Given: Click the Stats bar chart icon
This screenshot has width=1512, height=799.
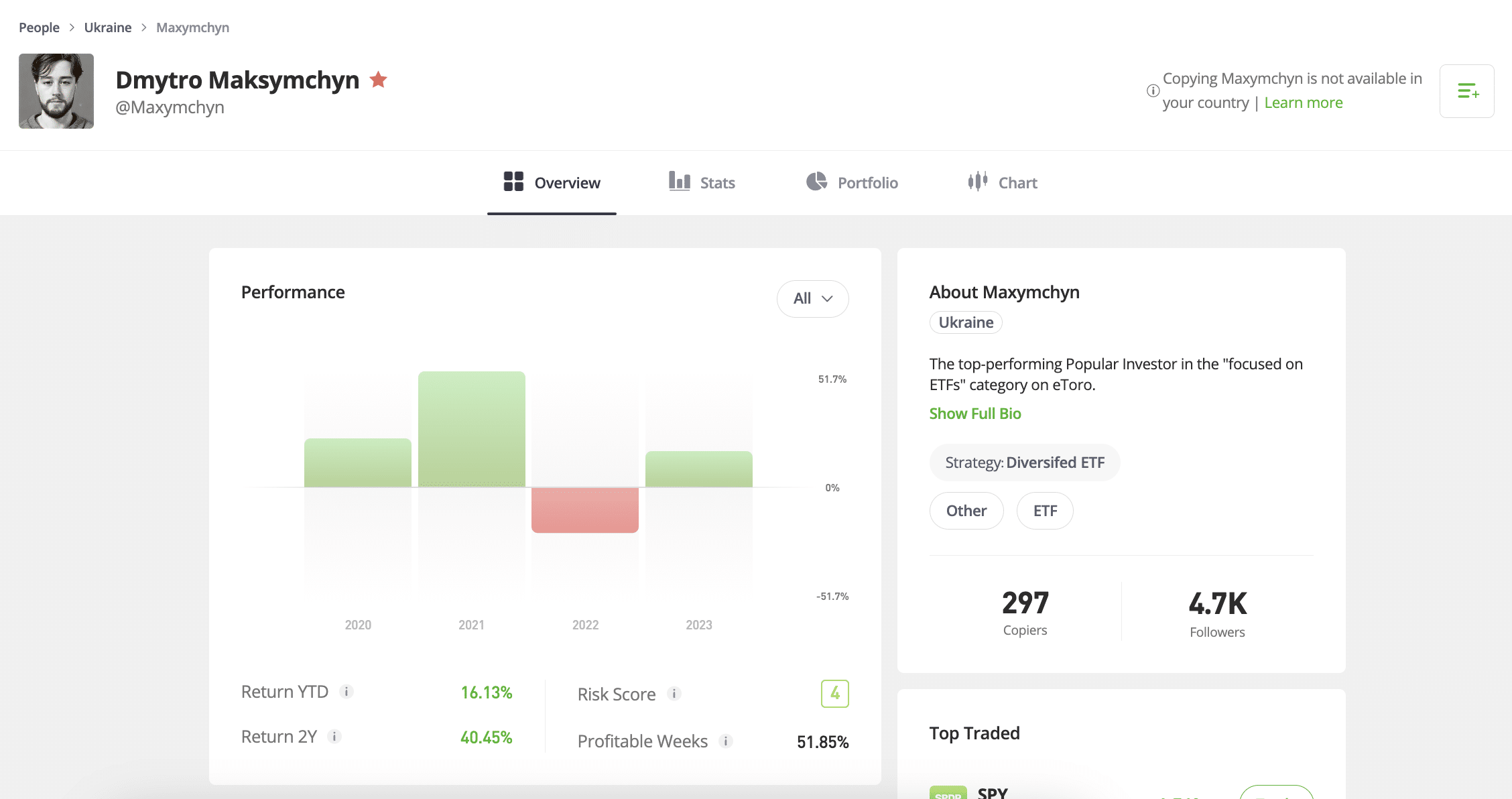Looking at the screenshot, I should click(679, 181).
